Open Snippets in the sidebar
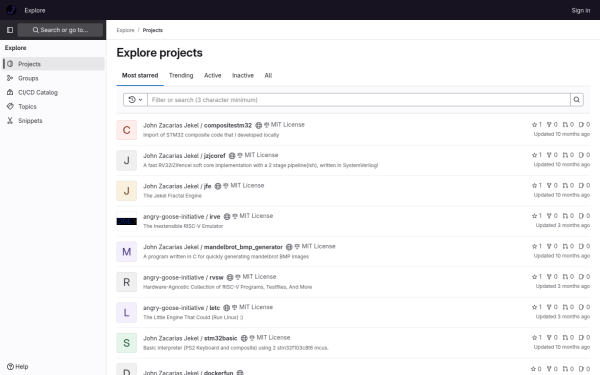The height and width of the screenshot is (375, 600). point(54,121)
